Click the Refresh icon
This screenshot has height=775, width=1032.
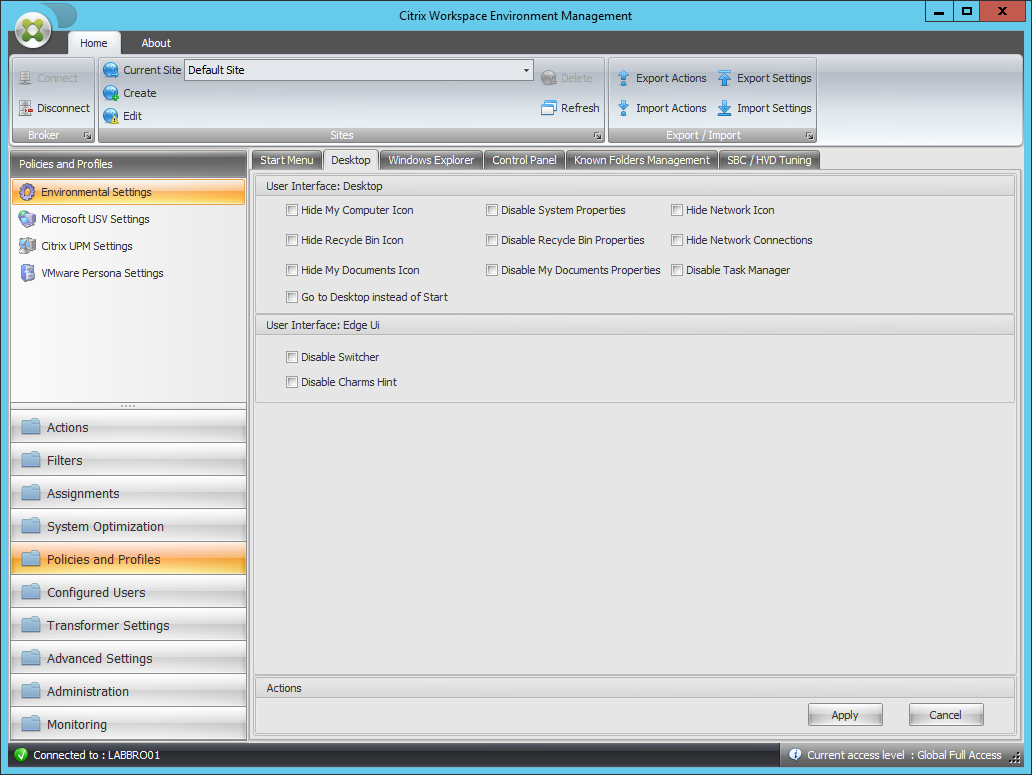point(569,108)
